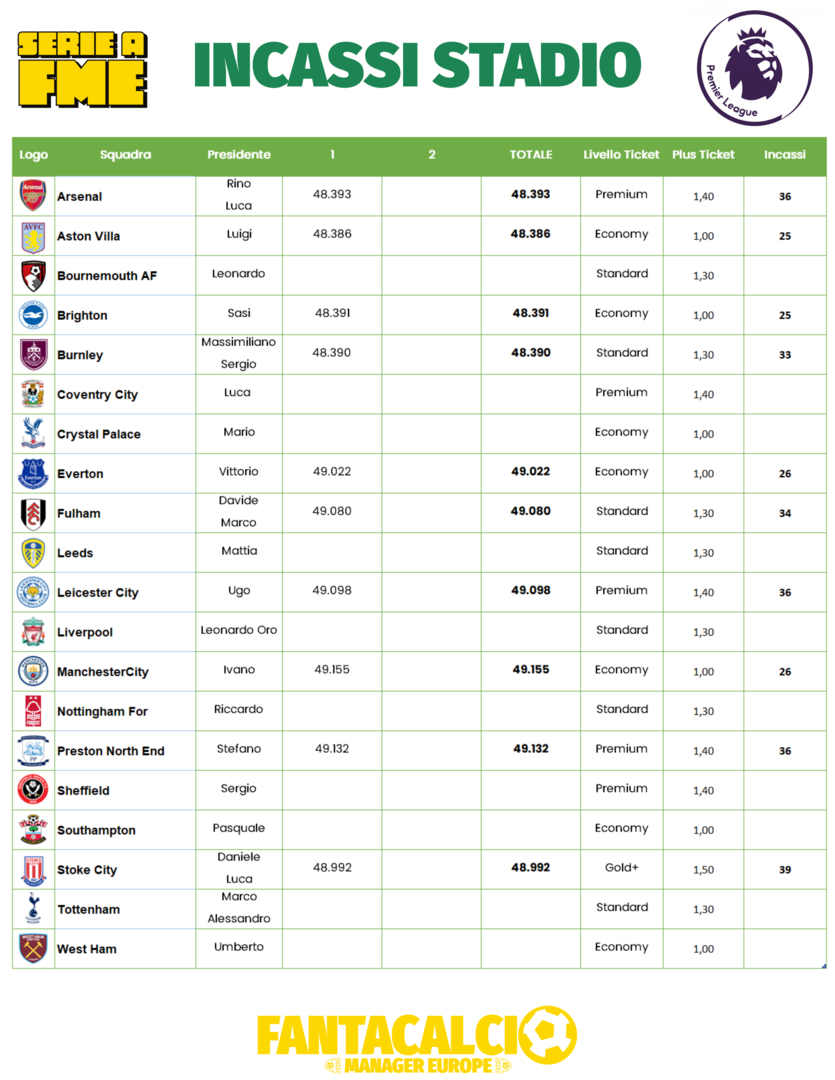The height and width of the screenshot is (1080, 835).
Task: Click the West Ham crest
Action: pyautogui.click(x=34, y=948)
